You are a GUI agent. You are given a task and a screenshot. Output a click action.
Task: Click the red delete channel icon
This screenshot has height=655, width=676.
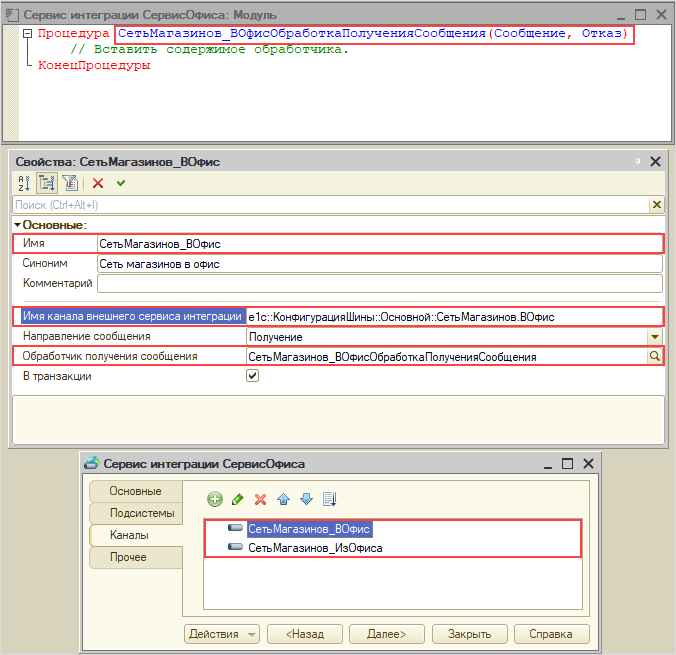pyautogui.click(x=260, y=499)
